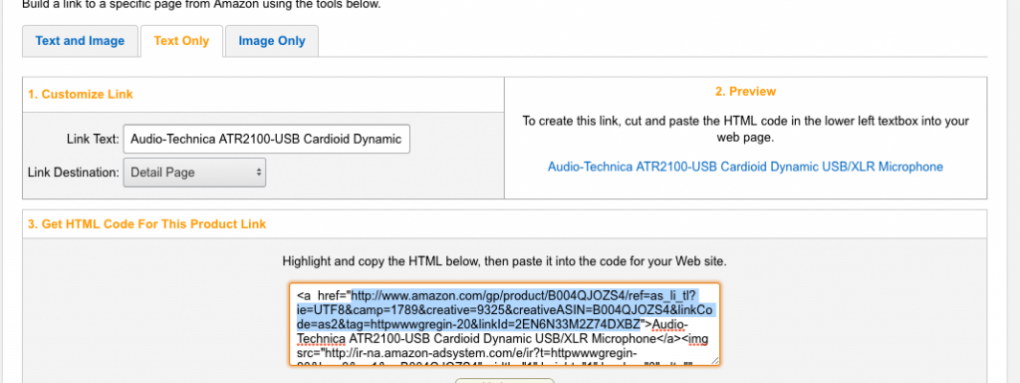
Task: Click the partially visible button below the HTML box
Action: pyautogui.click(x=505, y=380)
